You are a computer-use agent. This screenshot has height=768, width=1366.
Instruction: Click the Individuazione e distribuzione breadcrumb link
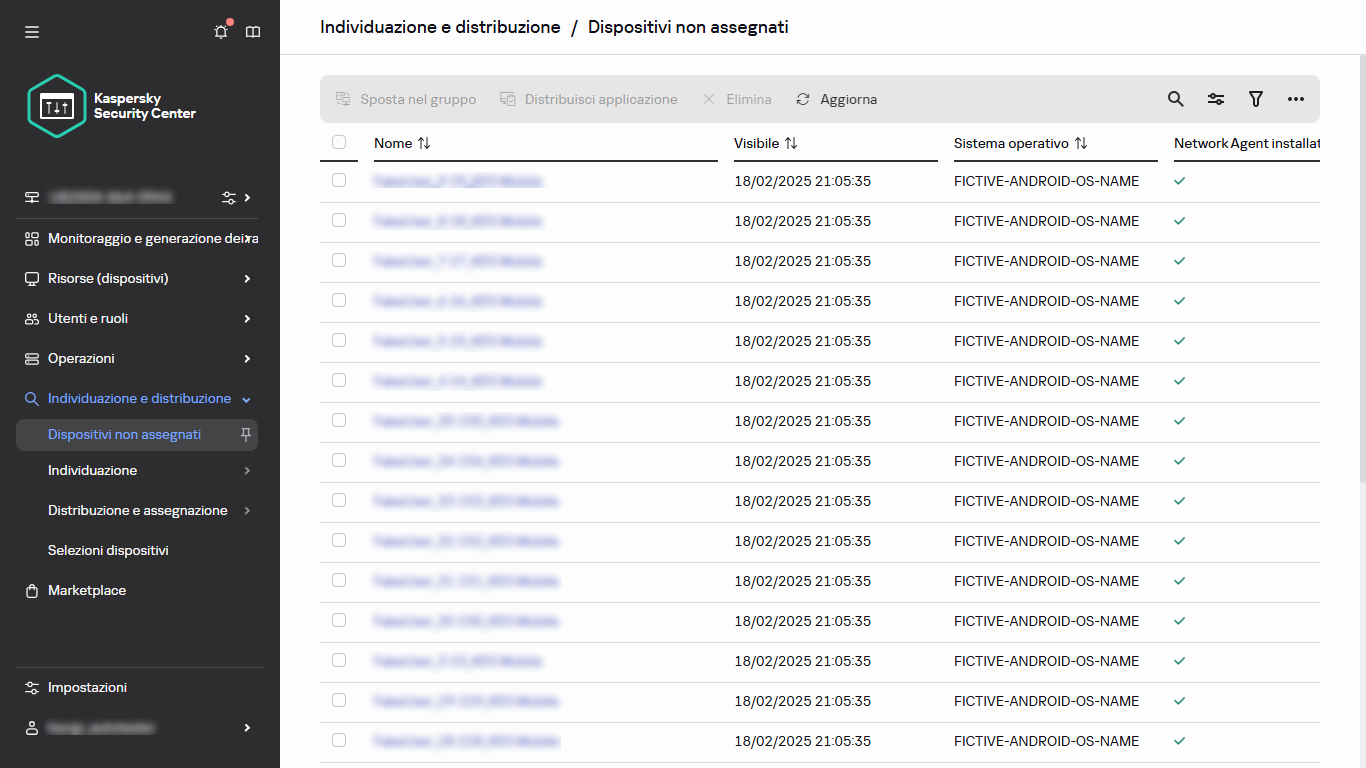(x=440, y=27)
